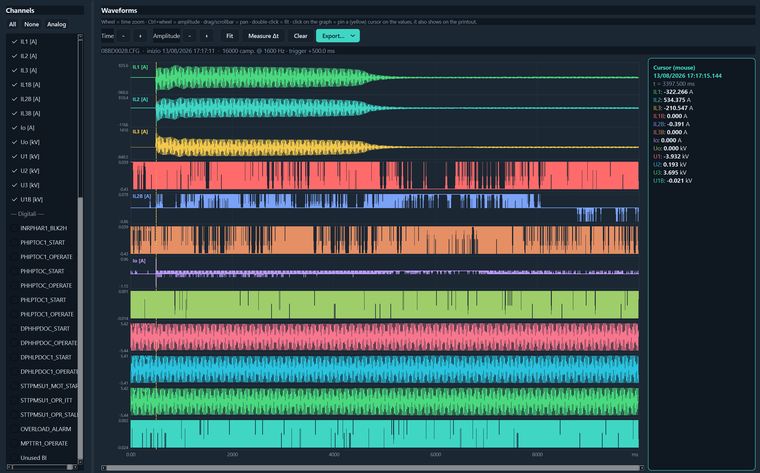Viewport: 760px width, 473px height.
Task: Pin a cursor on the yellow IL3 waveform
Action: [262, 147]
